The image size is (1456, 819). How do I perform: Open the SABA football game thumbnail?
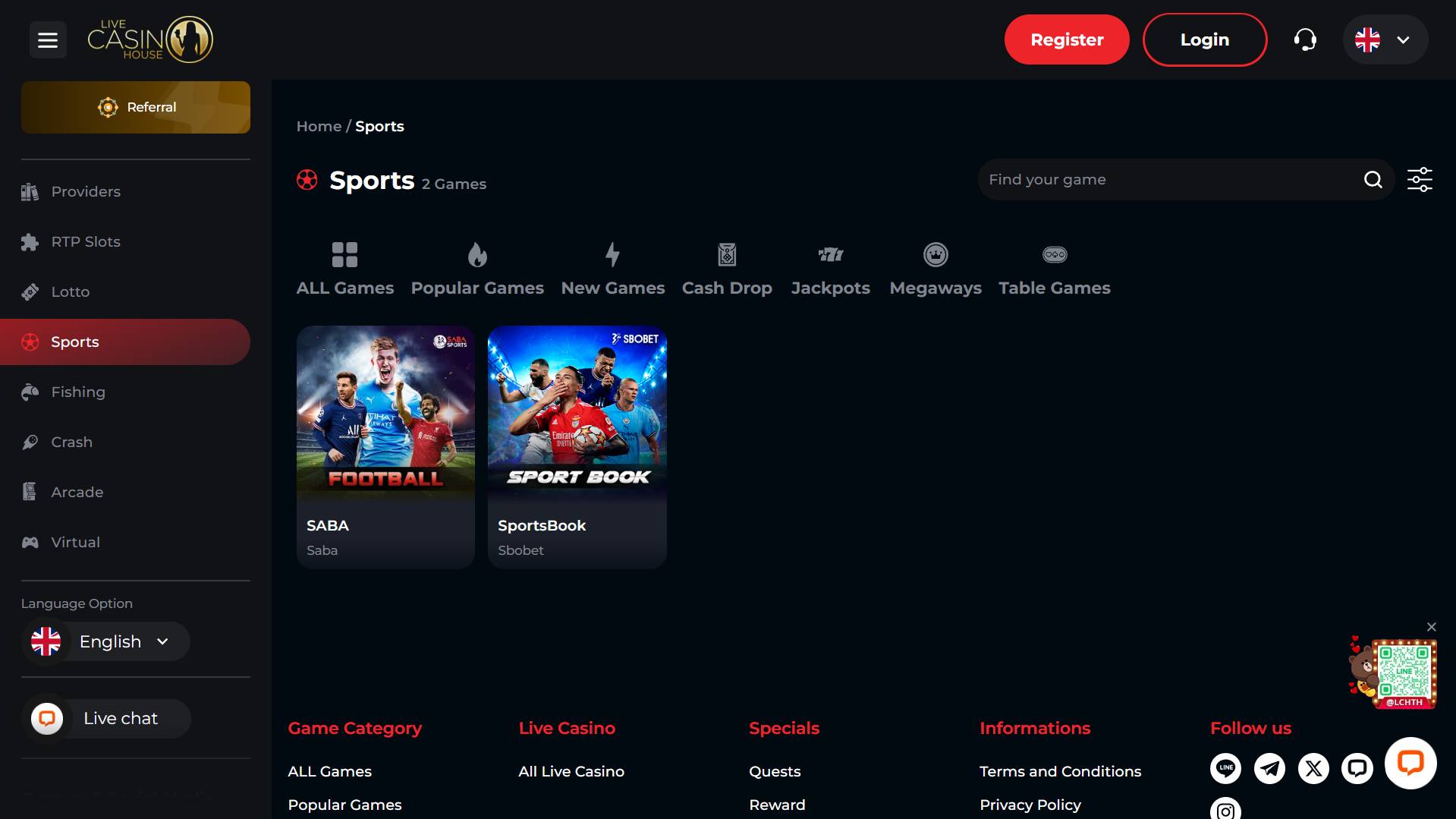pos(385,414)
